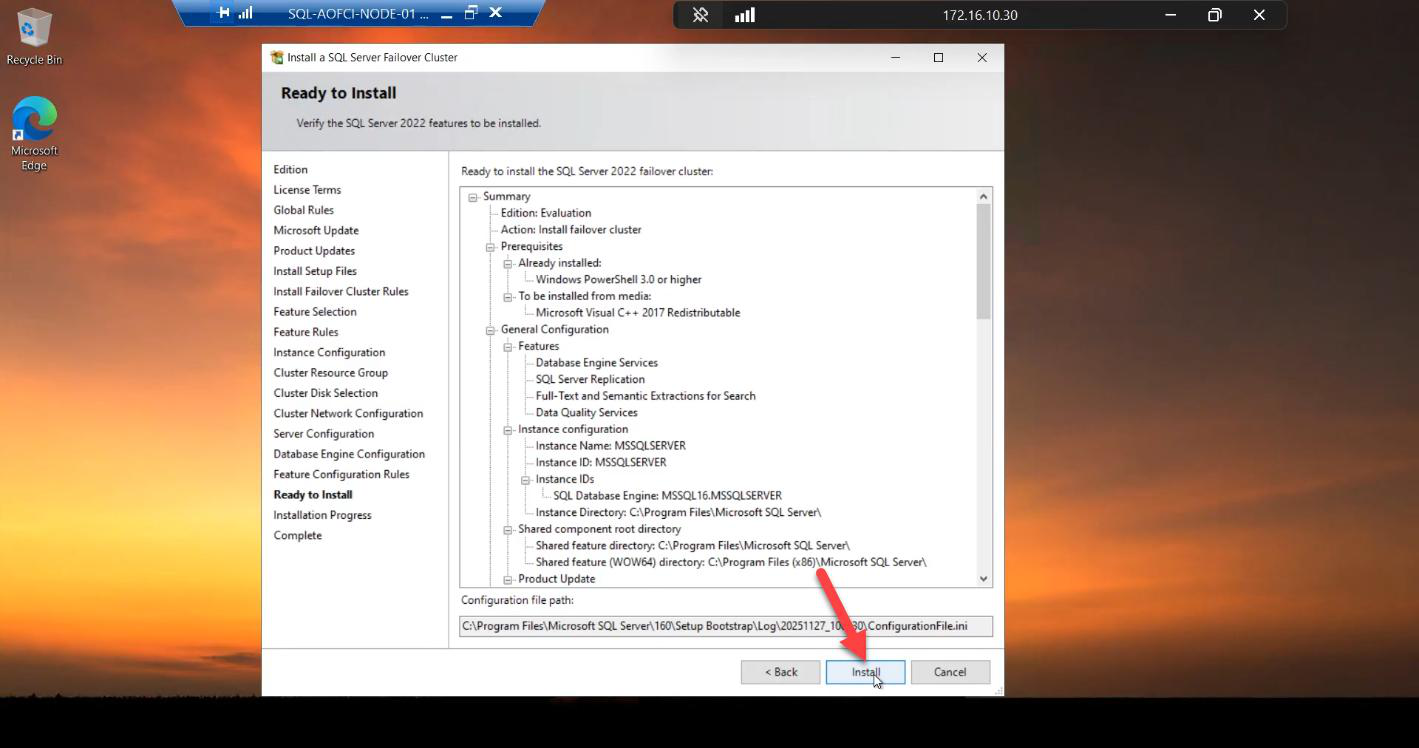This screenshot has width=1419, height=748.
Task: Select the SQL Server Replication row
Action: (x=590, y=380)
